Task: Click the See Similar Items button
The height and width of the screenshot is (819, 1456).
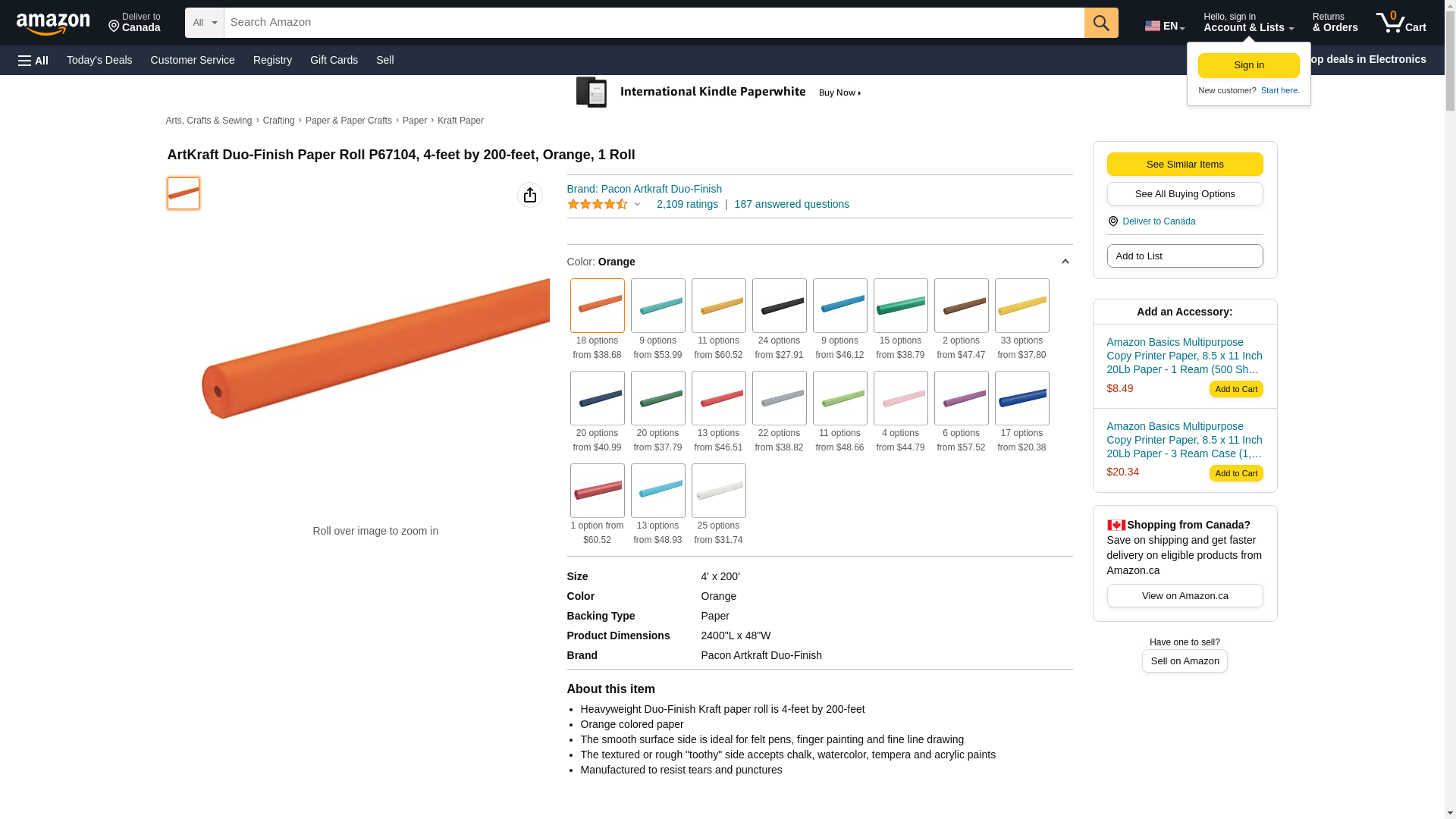Action: click(1185, 165)
